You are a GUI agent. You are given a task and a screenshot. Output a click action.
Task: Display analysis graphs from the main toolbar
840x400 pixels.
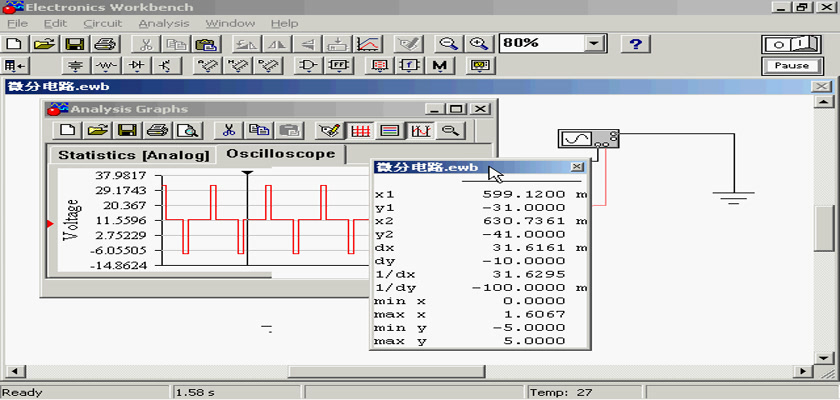tap(369, 43)
